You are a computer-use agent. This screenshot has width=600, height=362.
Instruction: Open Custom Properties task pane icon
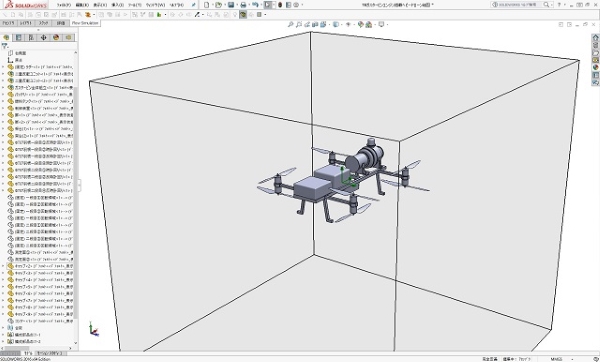pos(595,75)
